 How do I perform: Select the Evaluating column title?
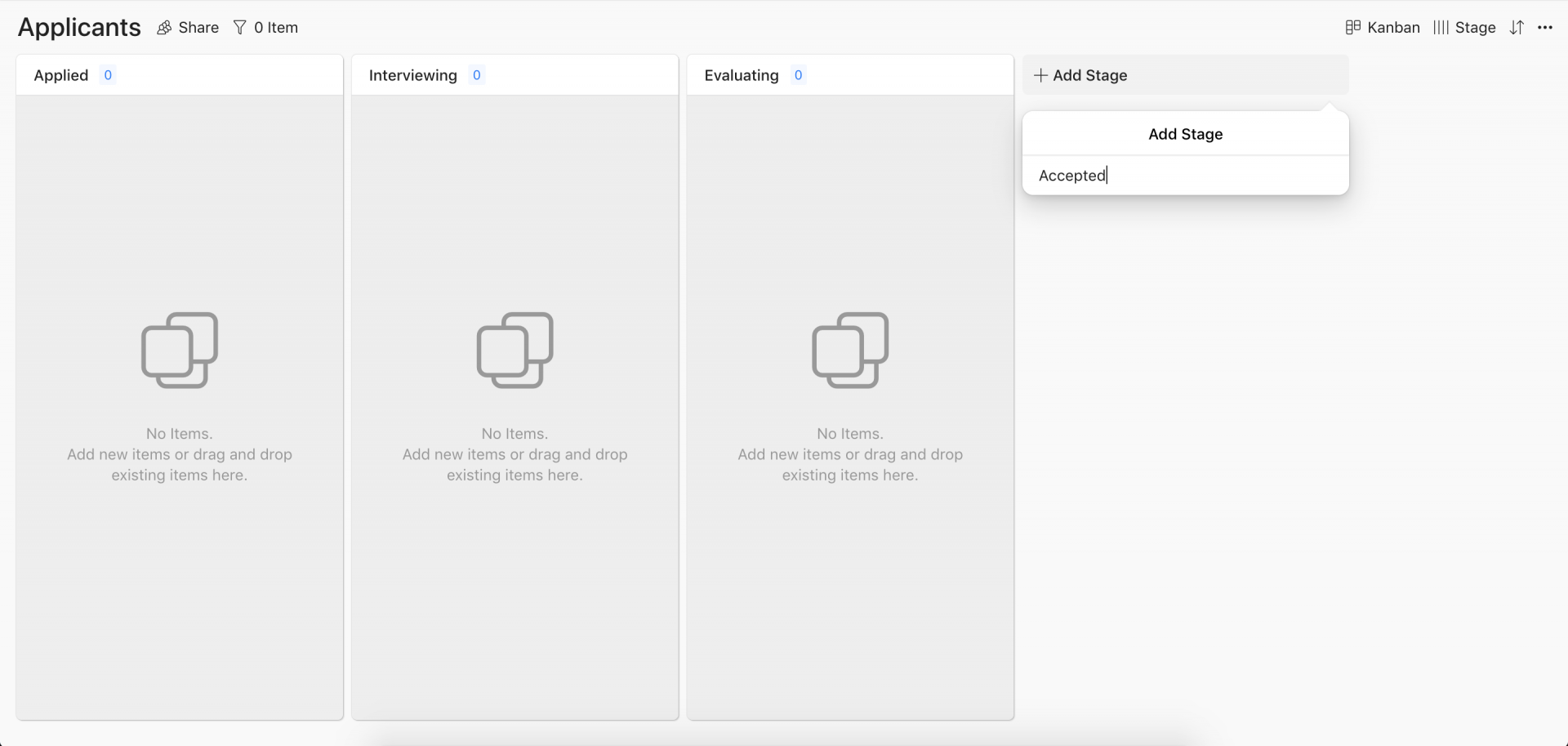click(742, 75)
